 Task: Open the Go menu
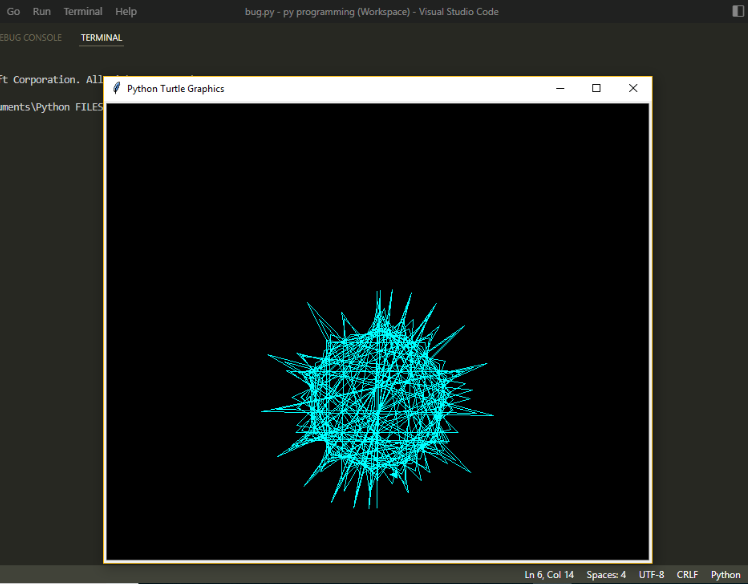pyautogui.click(x=14, y=12)
